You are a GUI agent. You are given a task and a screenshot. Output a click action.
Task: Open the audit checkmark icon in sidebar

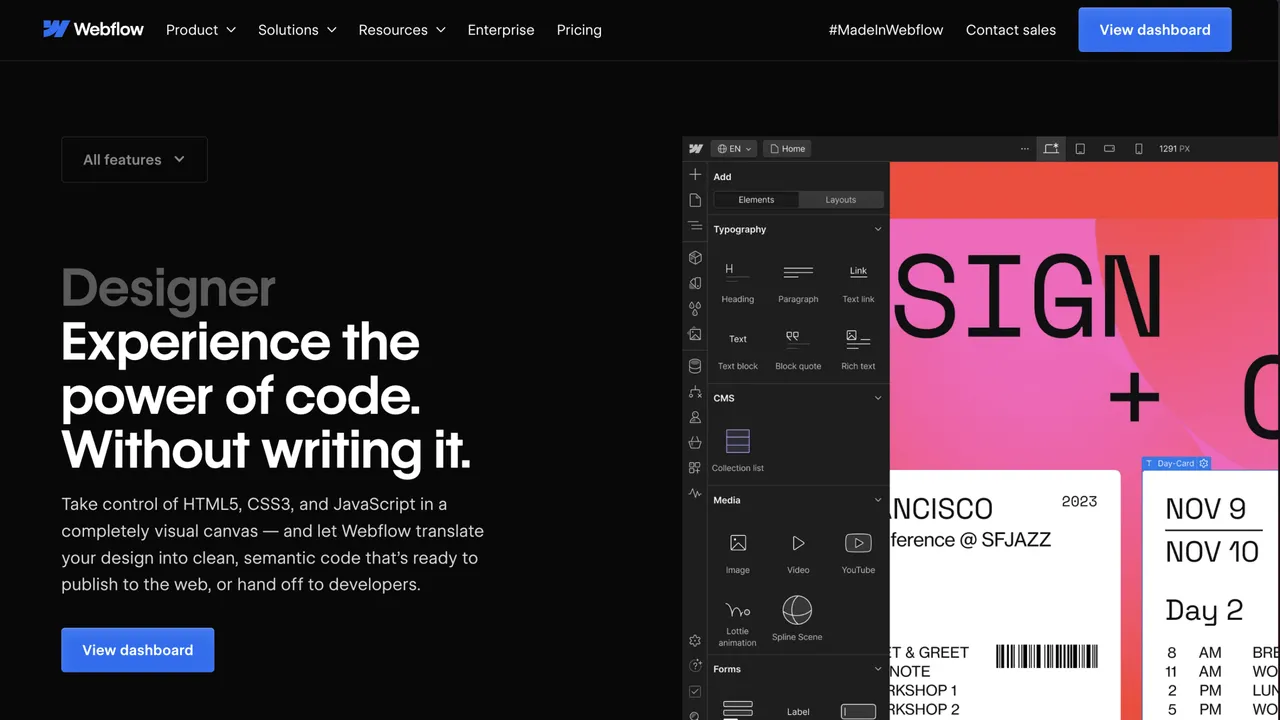pos(695,691)
